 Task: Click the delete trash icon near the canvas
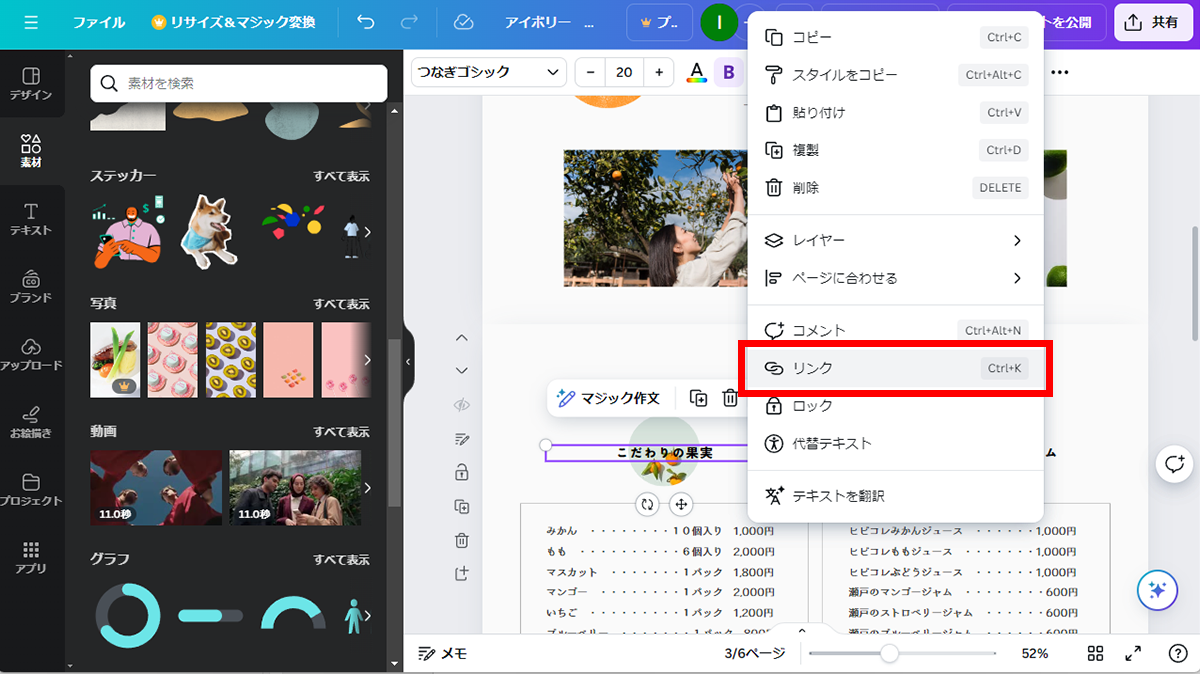click(x=462, y=540)
